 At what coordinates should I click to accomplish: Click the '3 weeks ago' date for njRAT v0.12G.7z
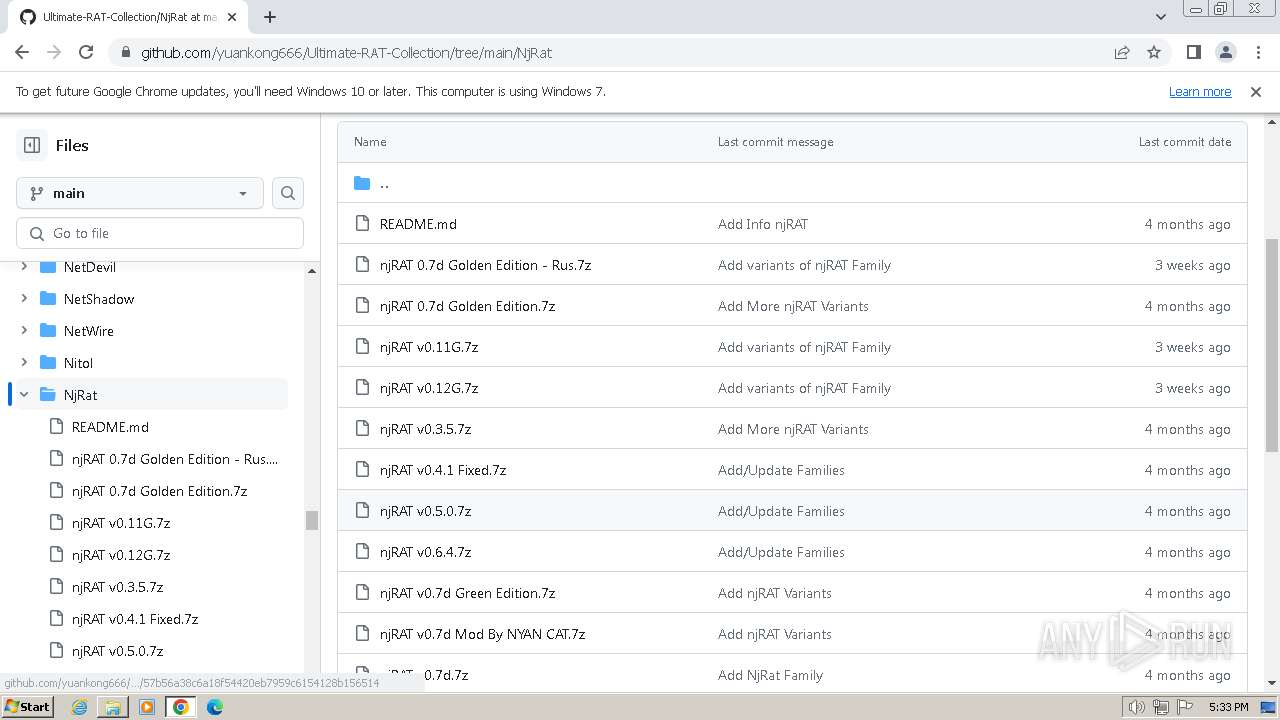pos(1192,388)
